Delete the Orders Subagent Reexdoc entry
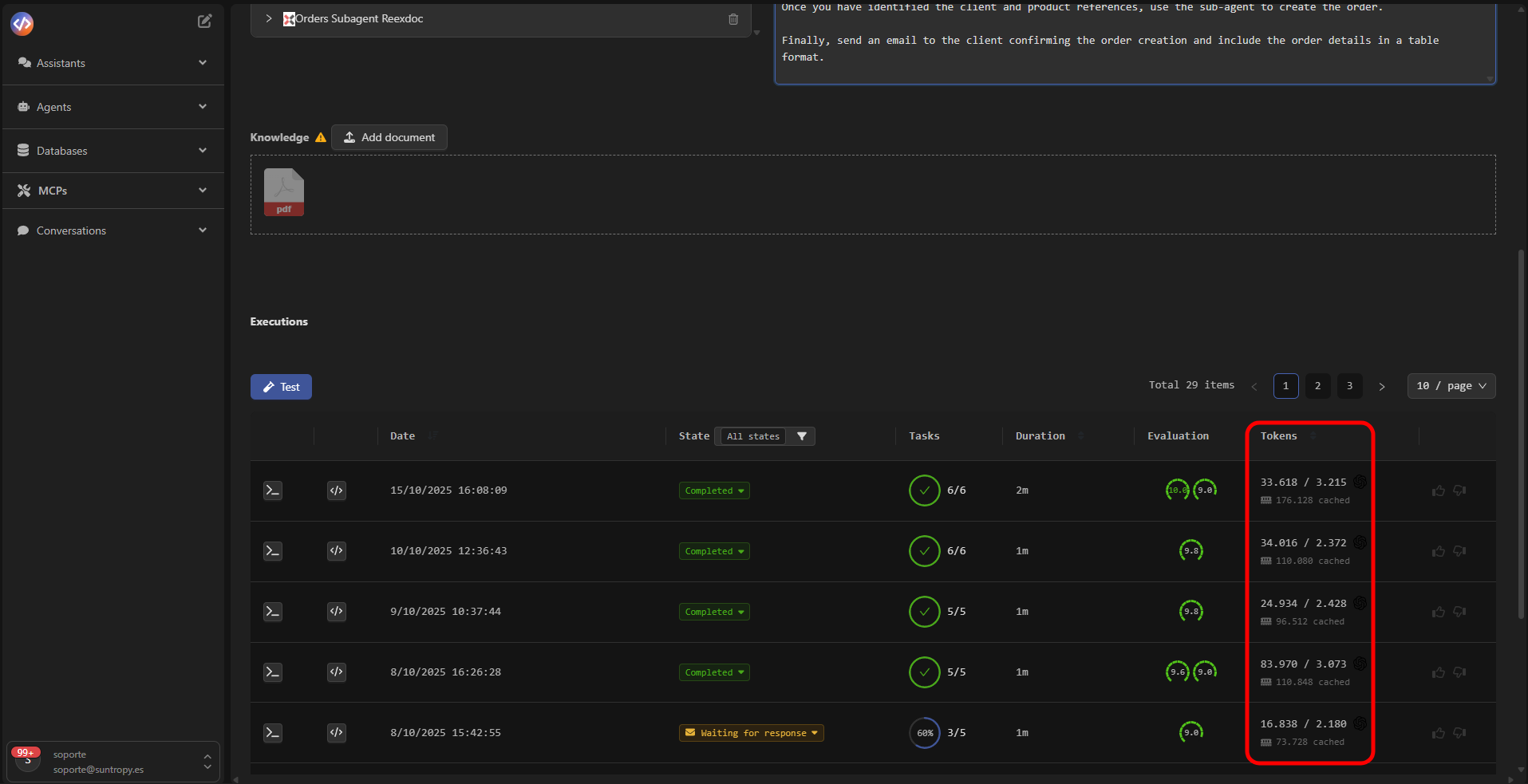This screenshot has width=1528, height=784. point(733,19)
